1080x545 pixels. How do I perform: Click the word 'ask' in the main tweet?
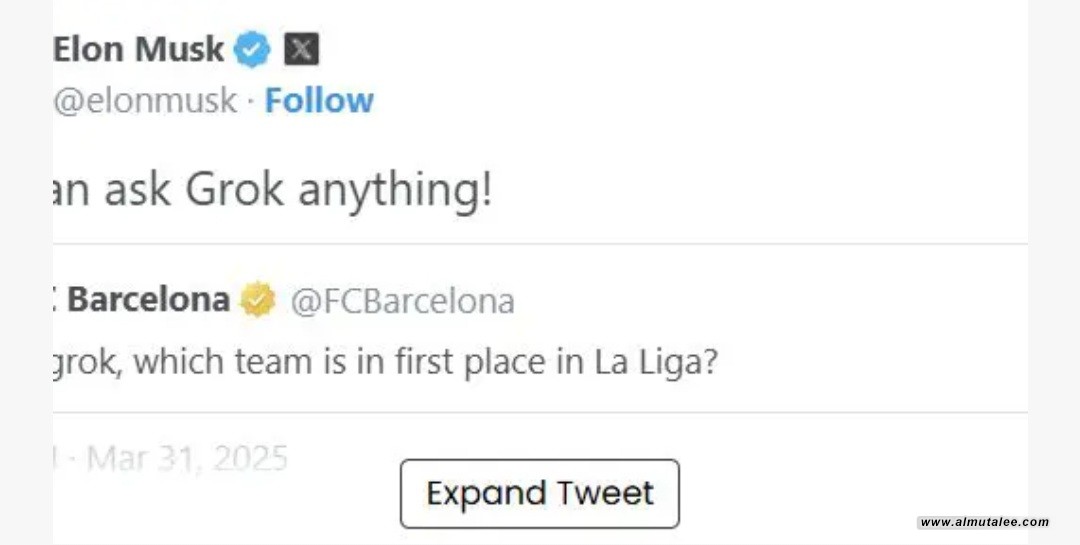(x=137, y=189)
